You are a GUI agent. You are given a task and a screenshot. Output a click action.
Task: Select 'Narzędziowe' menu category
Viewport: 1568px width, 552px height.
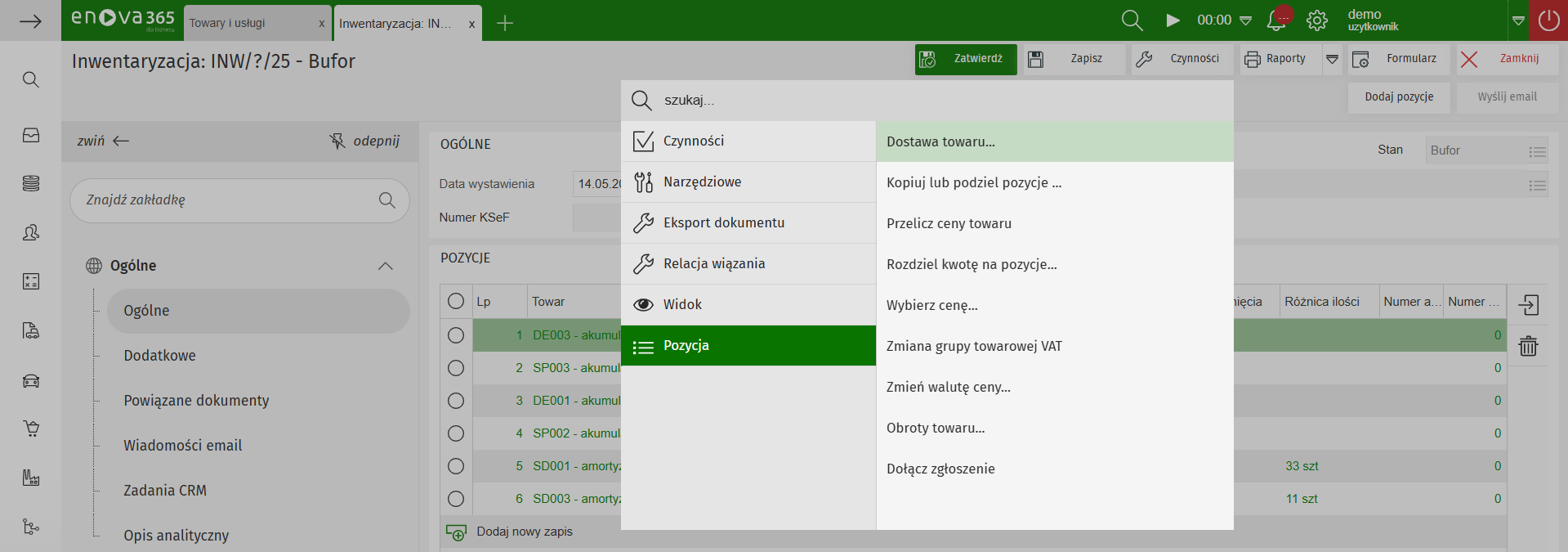(702, 182)
